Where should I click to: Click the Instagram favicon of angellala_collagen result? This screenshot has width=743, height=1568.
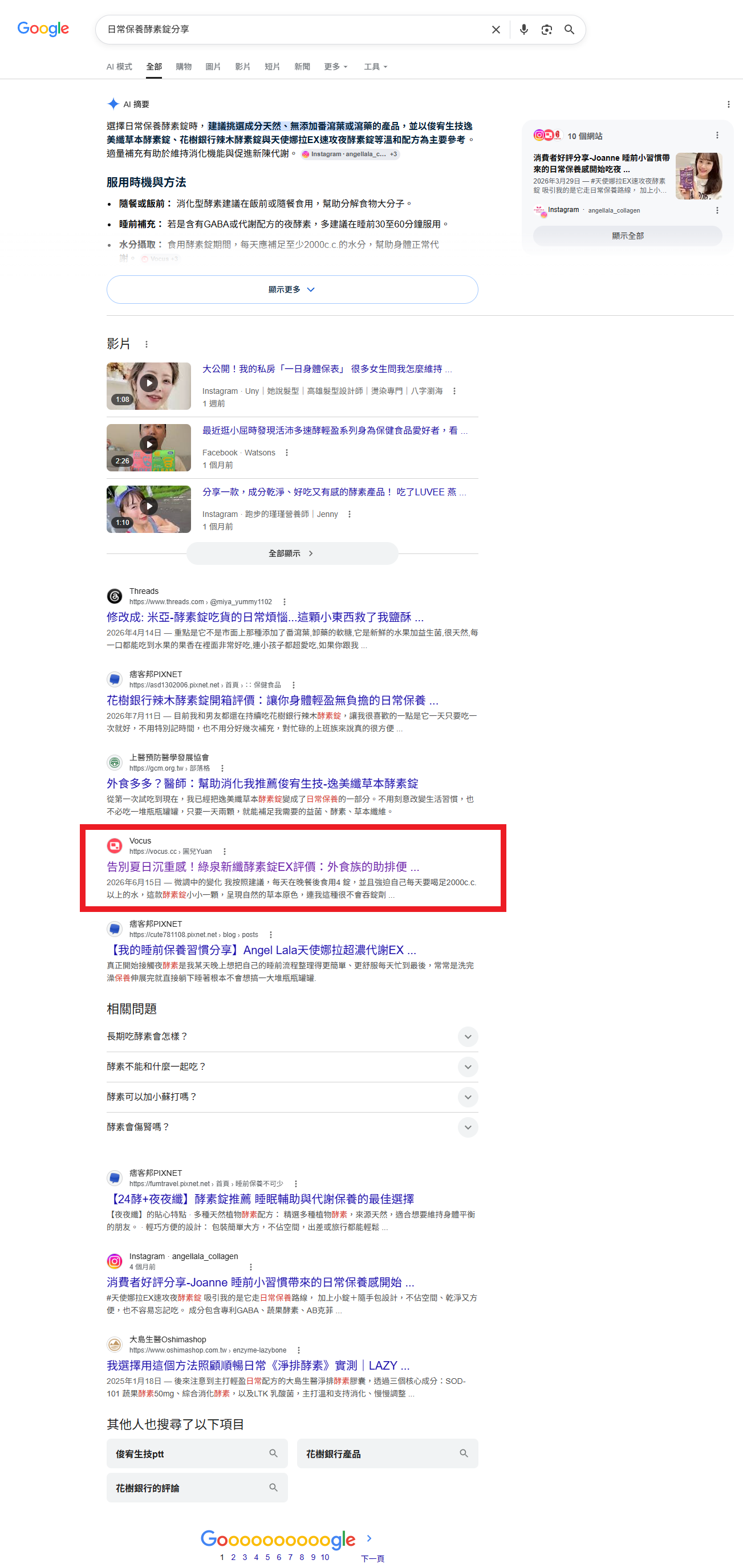115,1261
